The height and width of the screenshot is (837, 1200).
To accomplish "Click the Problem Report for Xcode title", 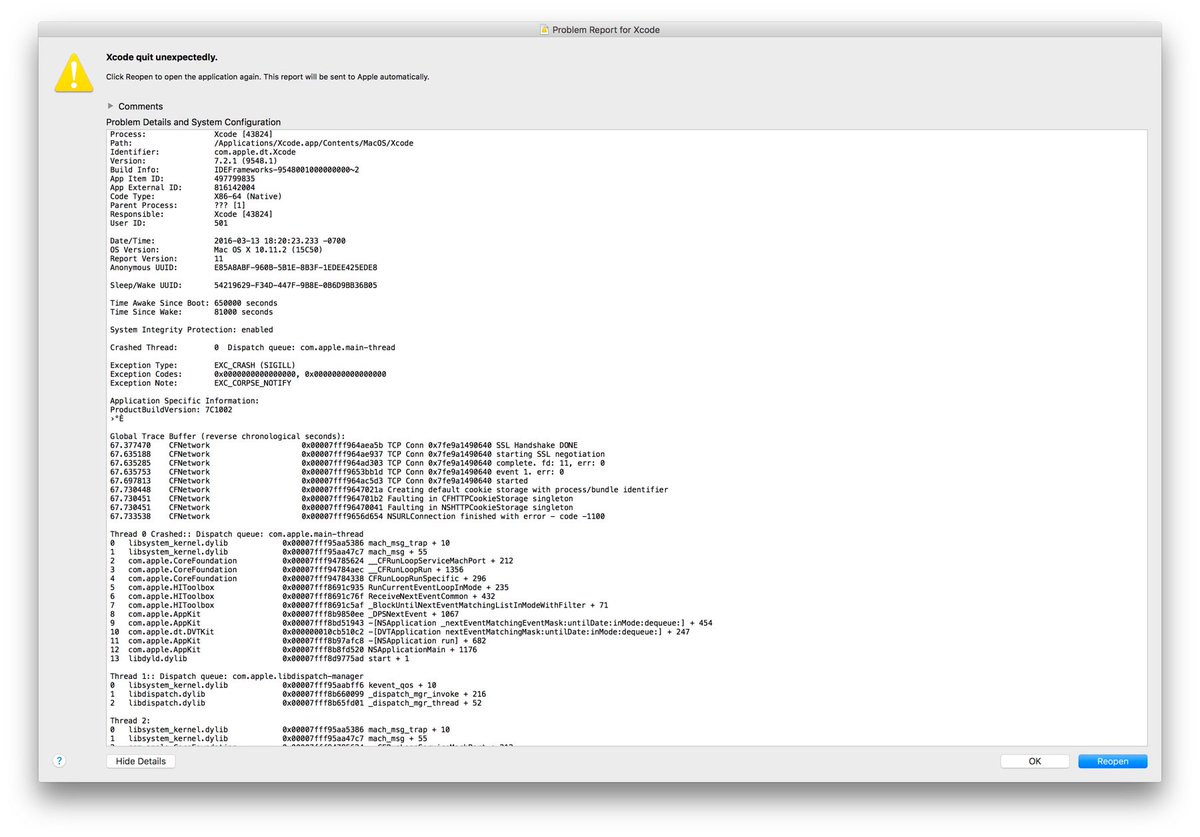I will click(x=605, y=29).
